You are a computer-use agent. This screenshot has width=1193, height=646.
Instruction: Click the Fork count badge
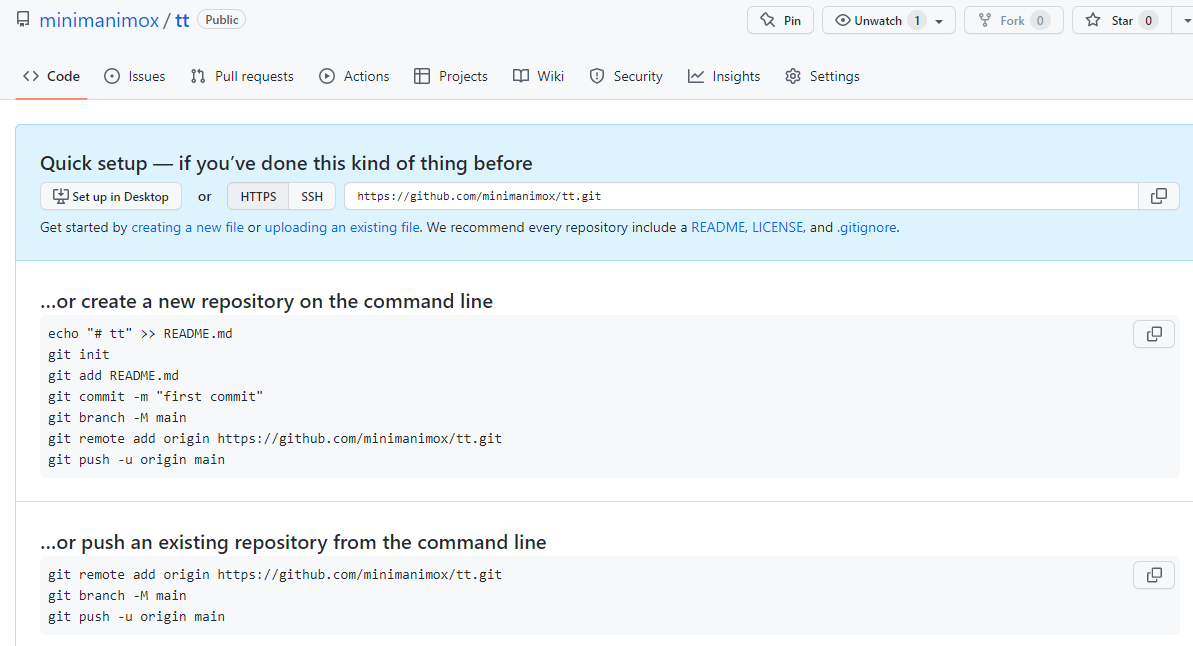[x=1040, y=21]
